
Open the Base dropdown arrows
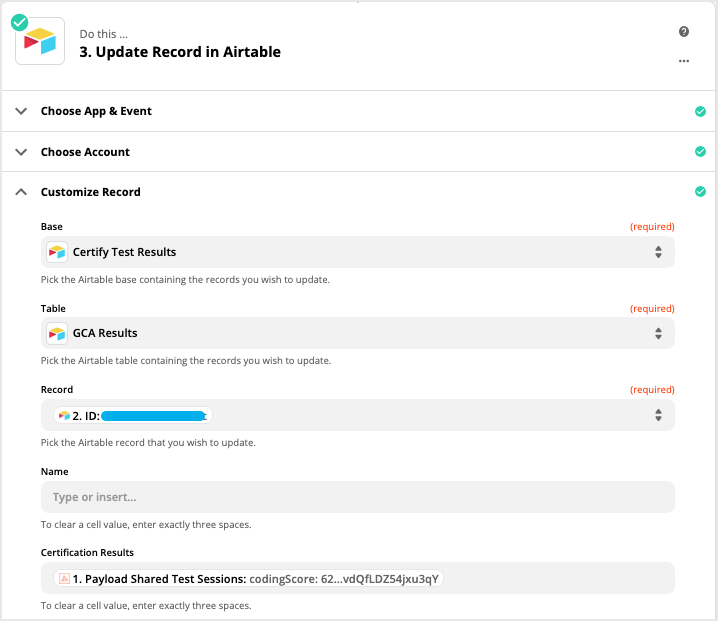pyautogui.click(x=658, y=252)
